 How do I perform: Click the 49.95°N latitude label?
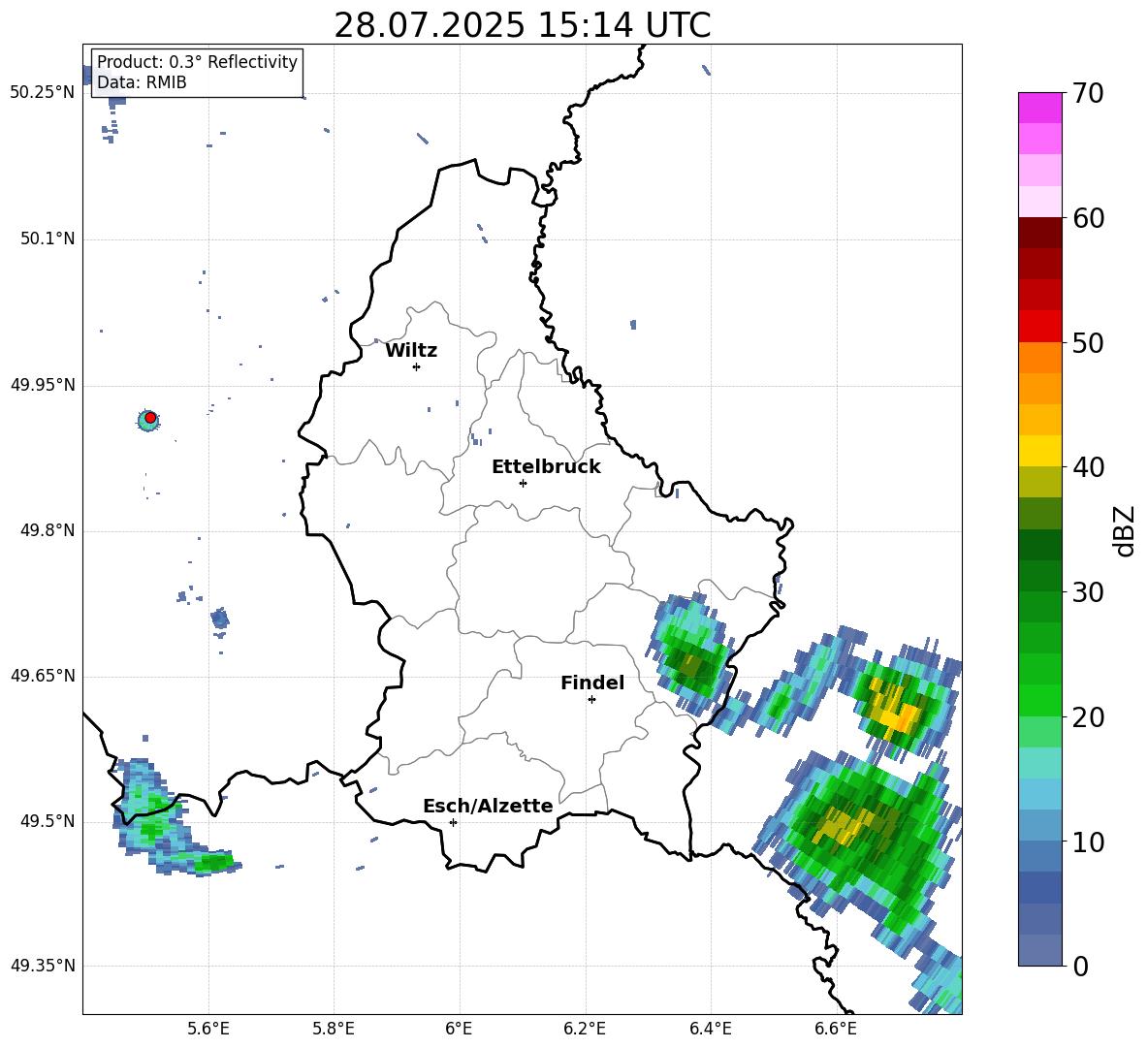(43, 385)
